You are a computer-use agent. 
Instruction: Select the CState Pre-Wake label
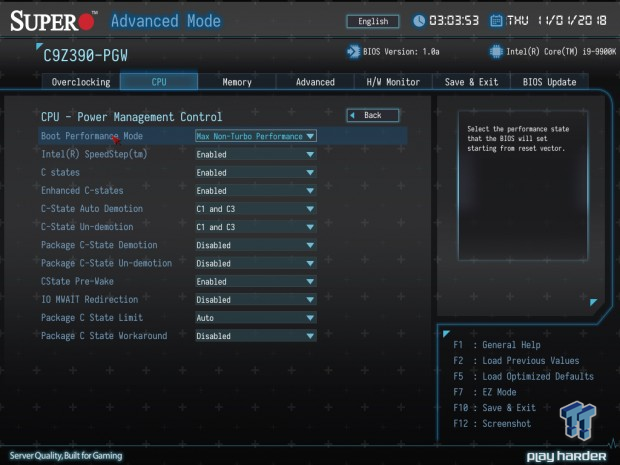[x=77, y=282]
